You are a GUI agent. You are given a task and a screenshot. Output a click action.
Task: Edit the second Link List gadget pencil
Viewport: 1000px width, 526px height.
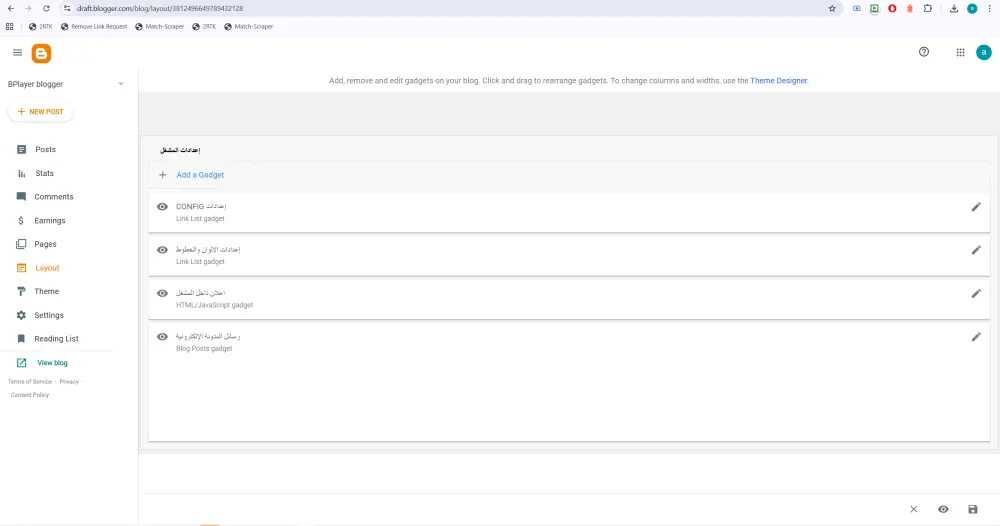click(976, 251)
